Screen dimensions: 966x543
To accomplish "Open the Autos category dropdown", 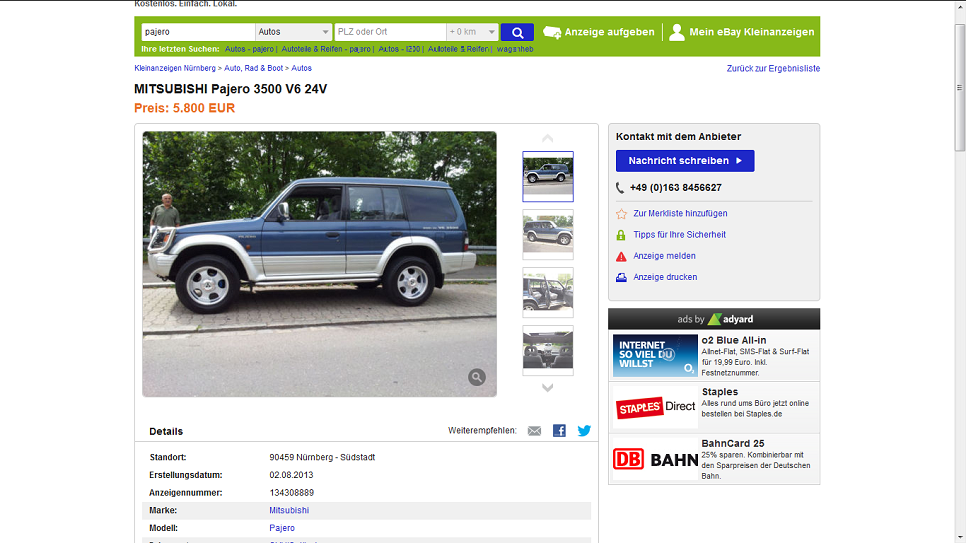I will [x=293, y=32].
